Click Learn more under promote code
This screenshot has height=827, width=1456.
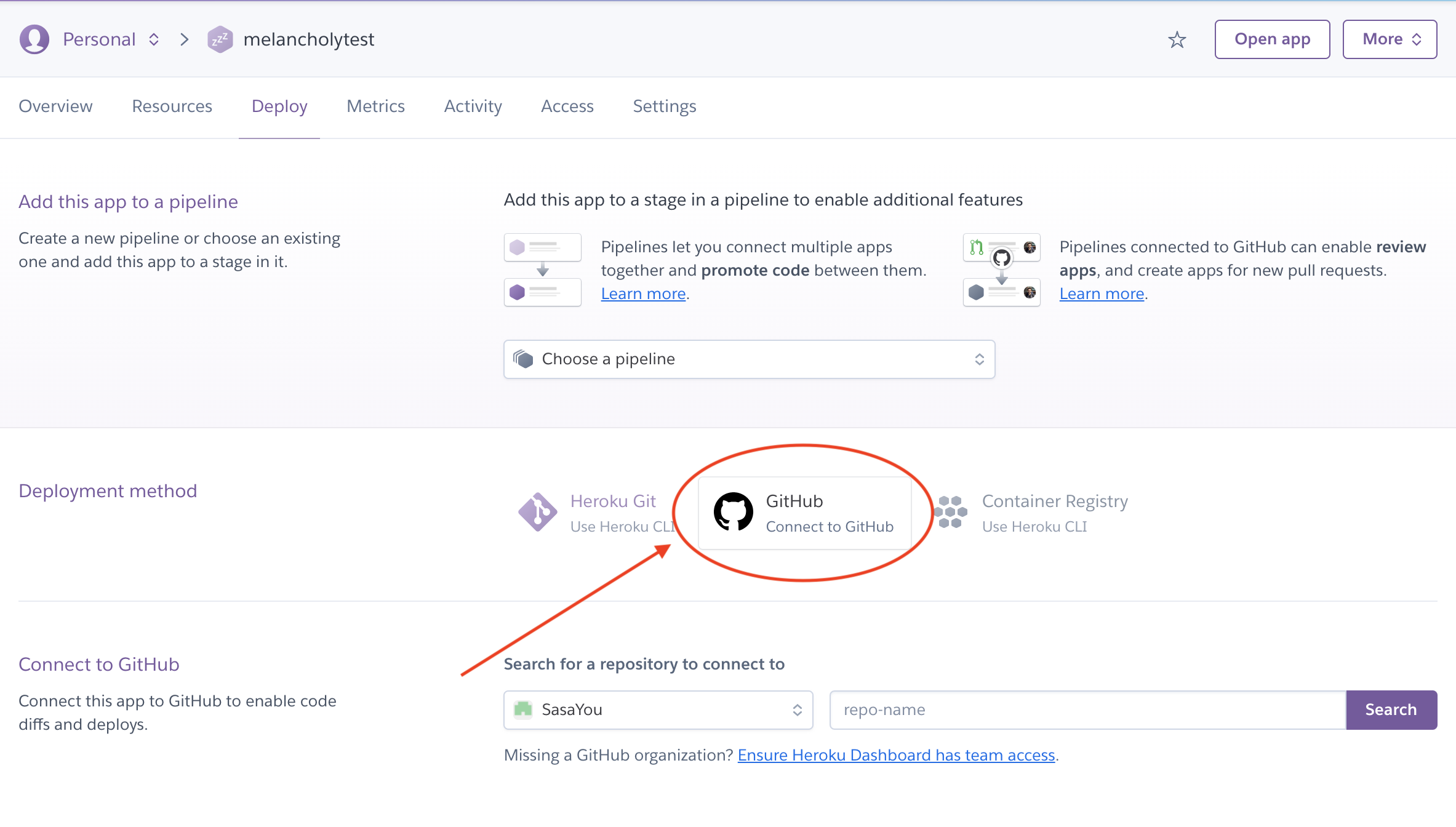[x=643, y=294]
